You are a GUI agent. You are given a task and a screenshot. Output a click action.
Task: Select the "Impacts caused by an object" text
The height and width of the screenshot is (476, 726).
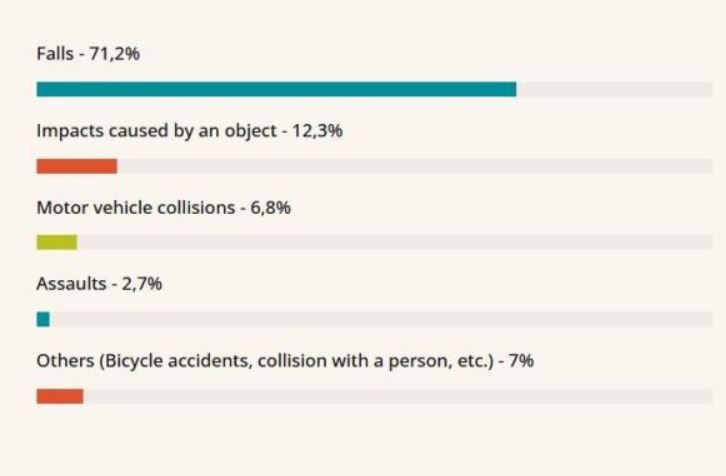156,131
